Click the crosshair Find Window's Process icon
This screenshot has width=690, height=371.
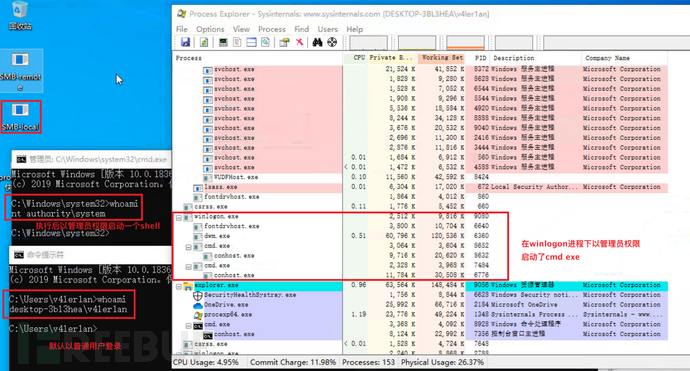pos(332,42)
